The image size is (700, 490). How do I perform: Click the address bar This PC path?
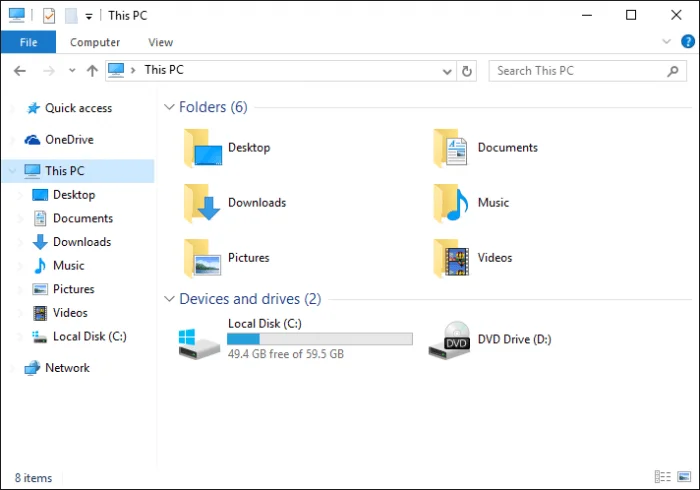[164, 70]
